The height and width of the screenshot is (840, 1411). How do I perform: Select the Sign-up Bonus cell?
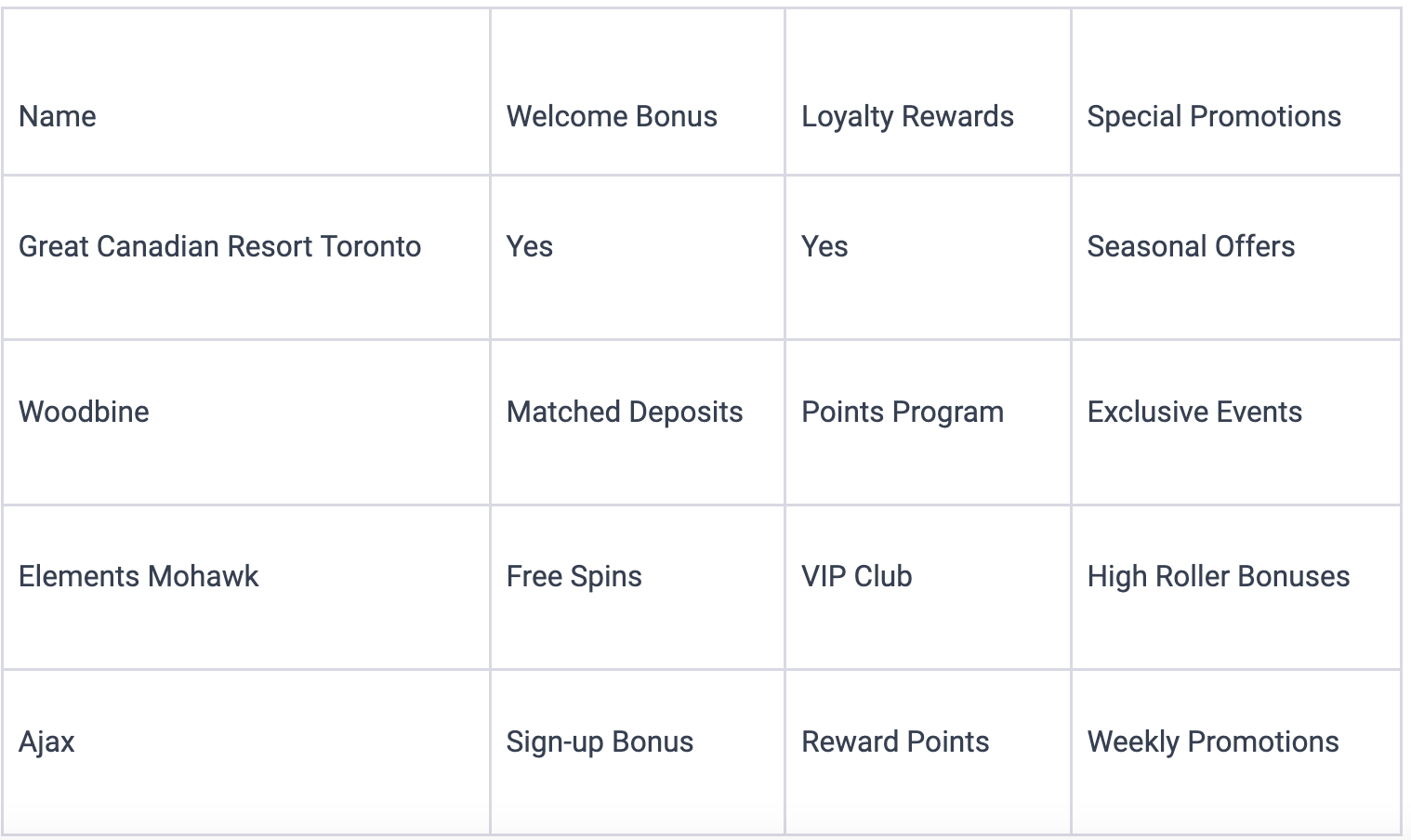[600, 742]
